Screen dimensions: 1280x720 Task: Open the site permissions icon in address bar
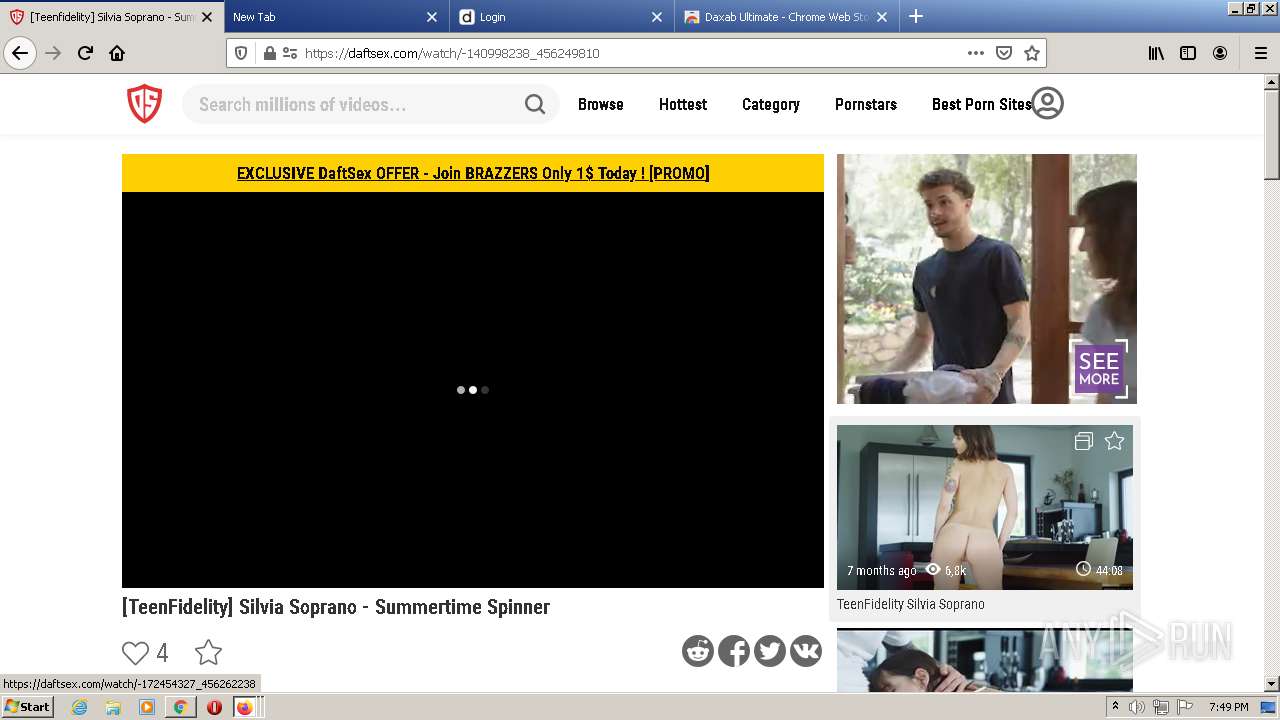click(x=290, y=53)
